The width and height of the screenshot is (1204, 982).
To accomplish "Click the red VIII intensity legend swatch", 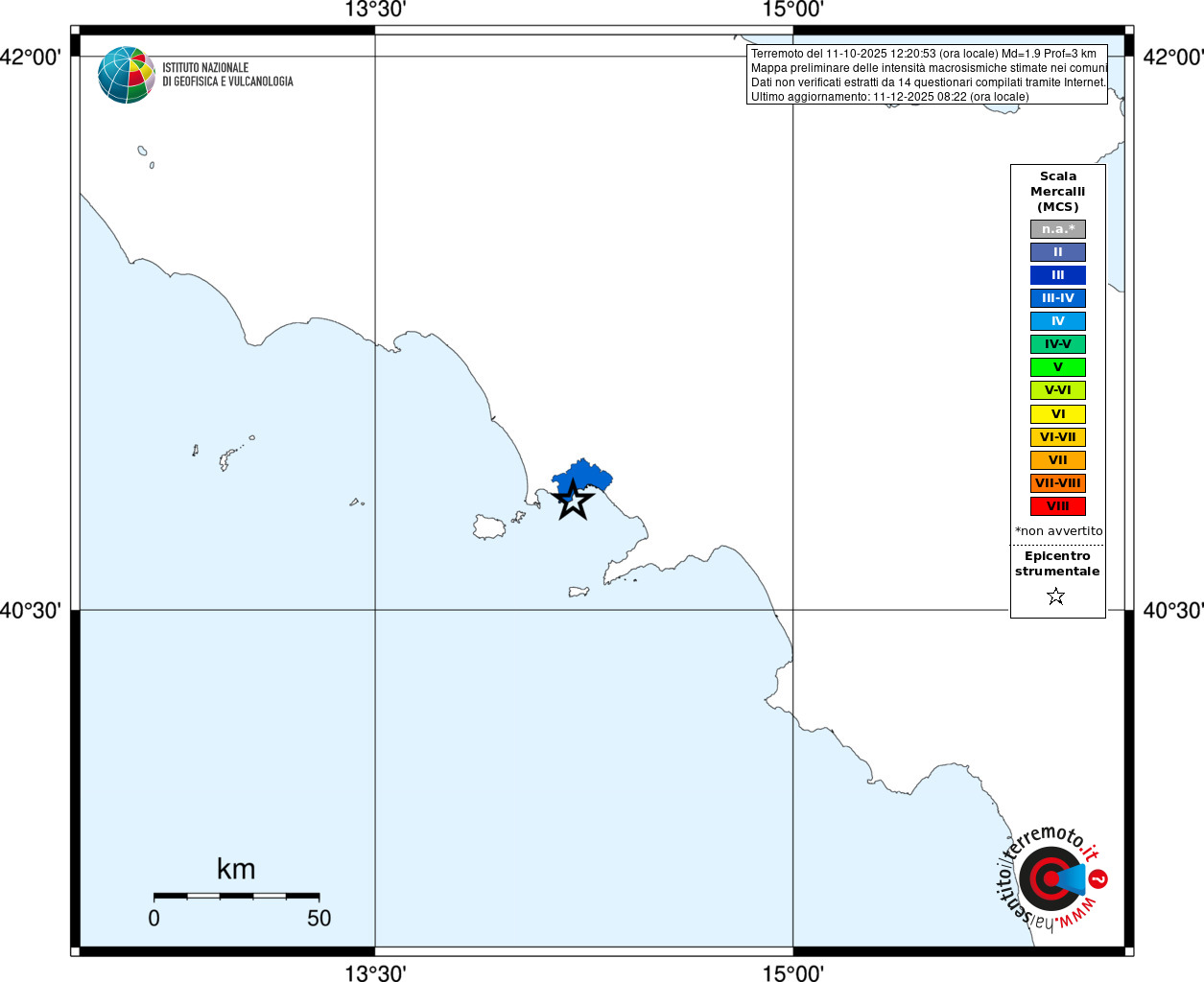I will click(1058, 506).
